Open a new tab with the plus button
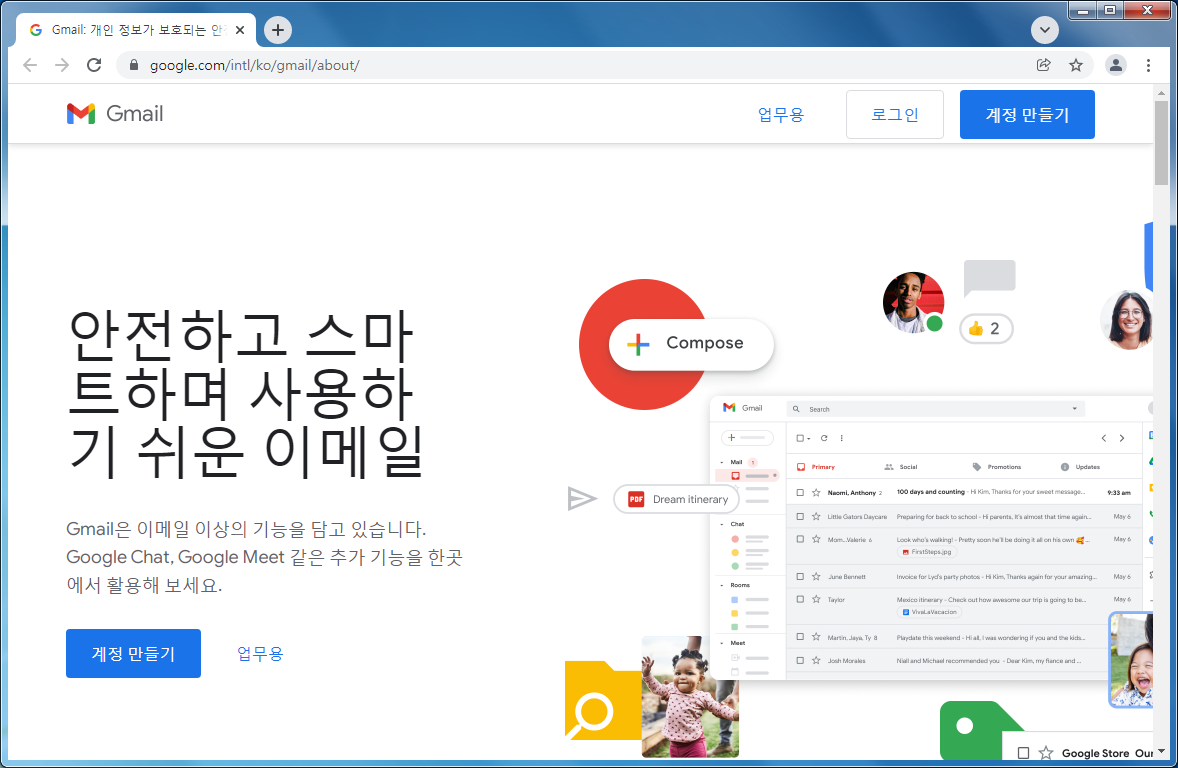The image size is (1178, 768). coord(278,30)
